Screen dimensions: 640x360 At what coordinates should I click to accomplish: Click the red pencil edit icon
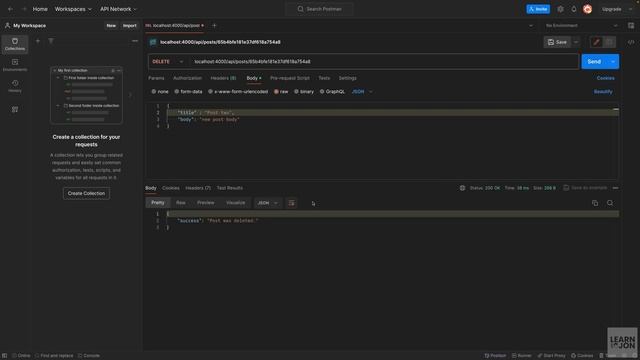pyautogui.click(x=596, y=42)
